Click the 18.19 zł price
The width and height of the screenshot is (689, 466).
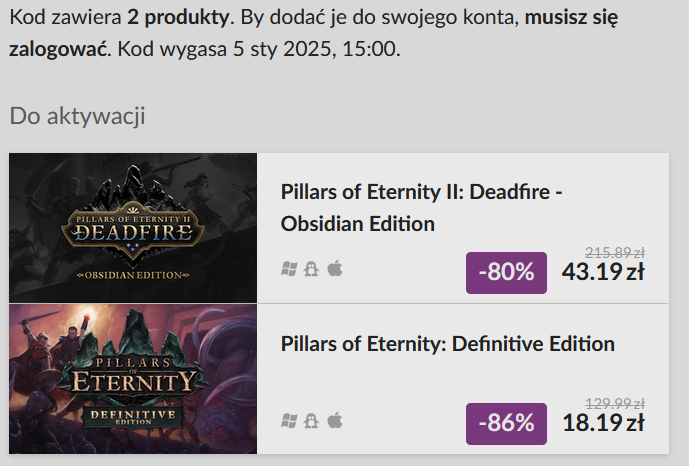point(603,423)
